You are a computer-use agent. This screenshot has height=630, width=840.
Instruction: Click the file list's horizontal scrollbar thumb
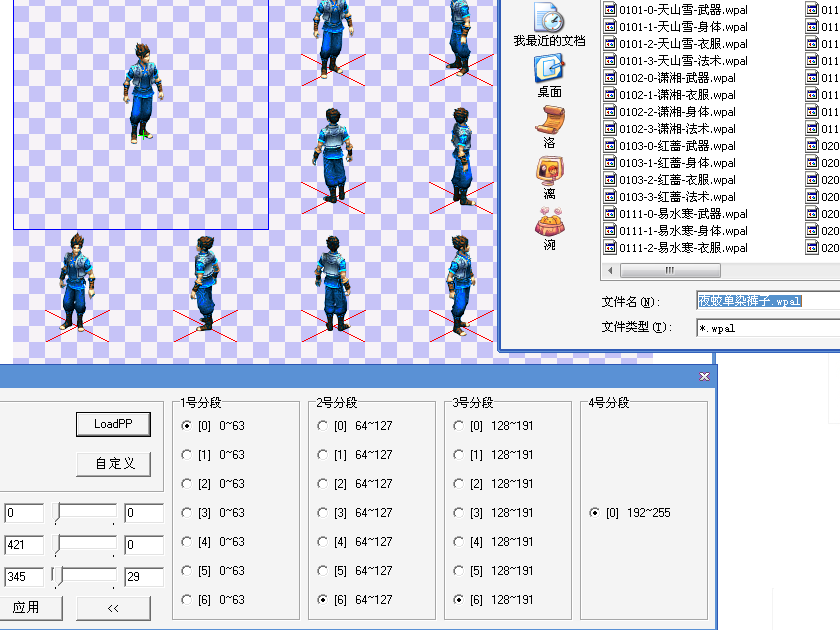[670, 271]
